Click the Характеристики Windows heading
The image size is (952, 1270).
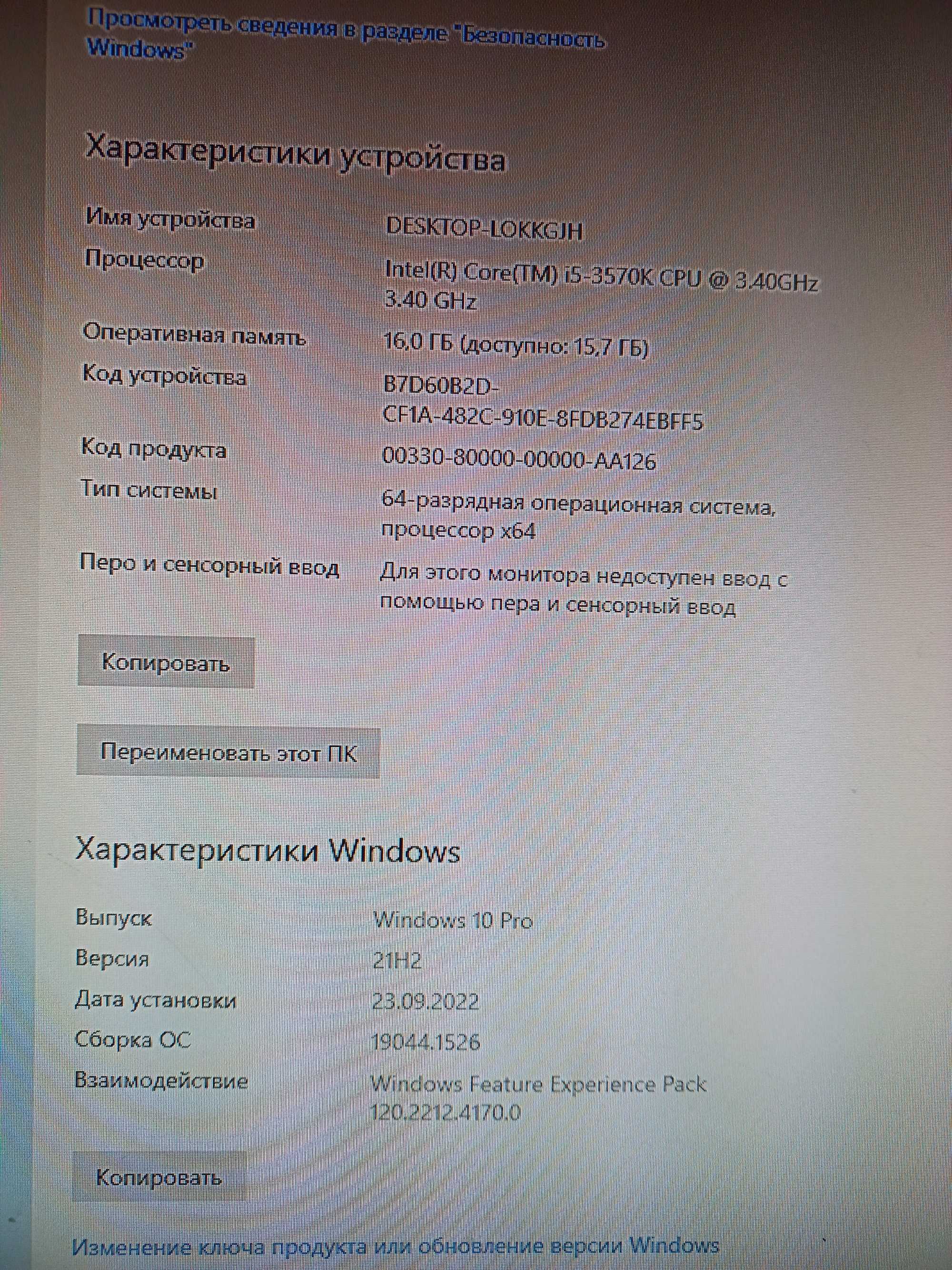[268, 851]
